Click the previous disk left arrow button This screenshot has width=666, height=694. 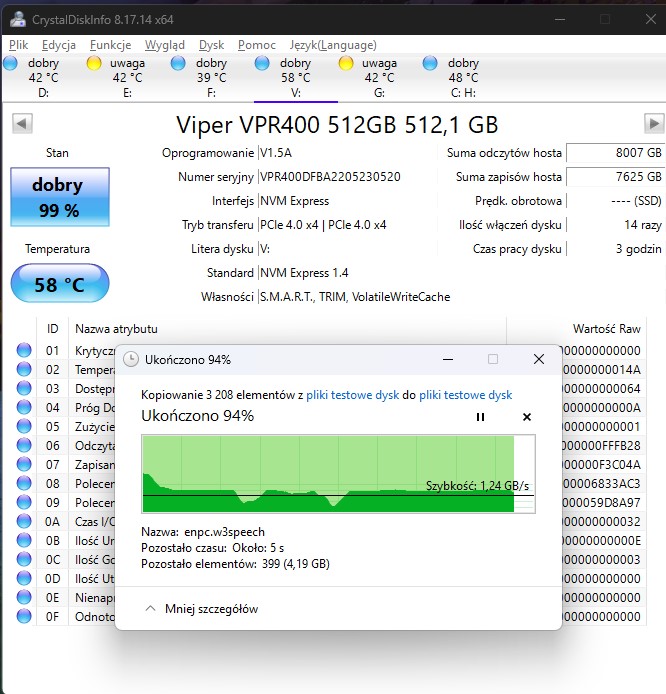tap(22, 123)
